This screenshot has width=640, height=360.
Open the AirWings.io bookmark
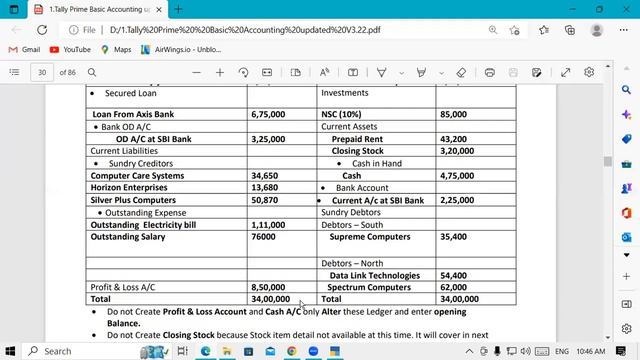click(181, 49)
